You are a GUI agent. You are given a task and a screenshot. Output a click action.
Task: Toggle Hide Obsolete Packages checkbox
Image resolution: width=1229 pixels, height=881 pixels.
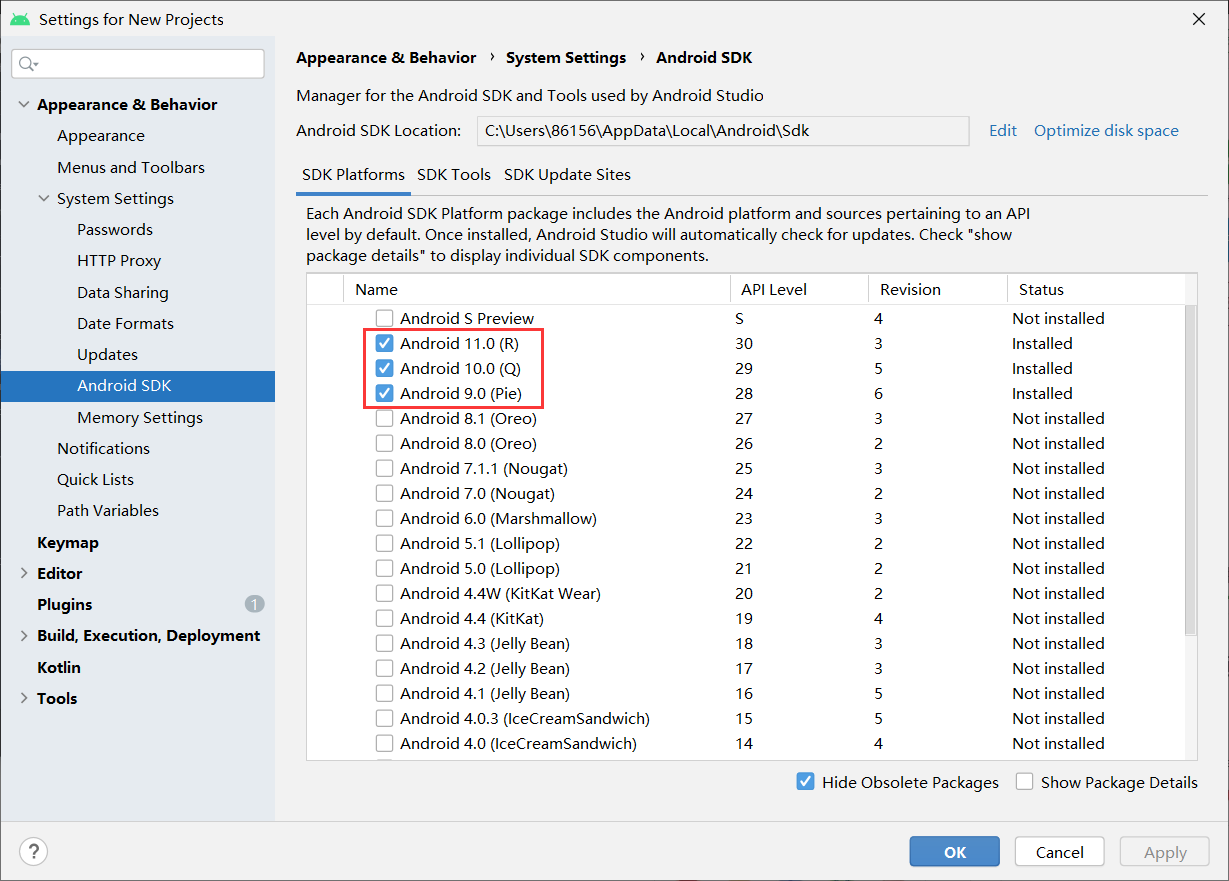pos(805,782)
